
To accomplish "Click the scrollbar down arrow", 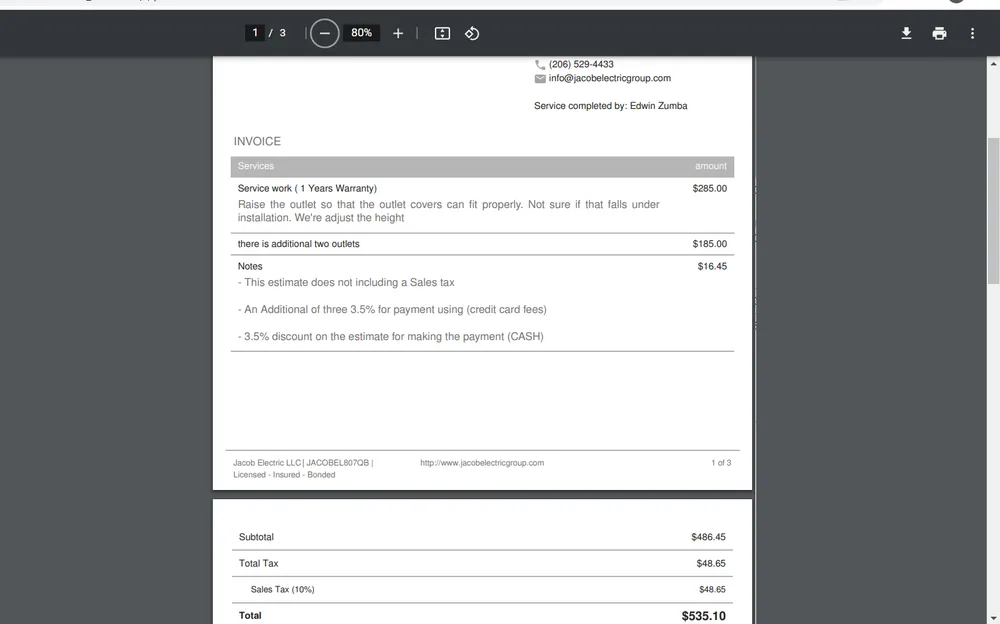I will pyautogui.click(x=992, y=617).
